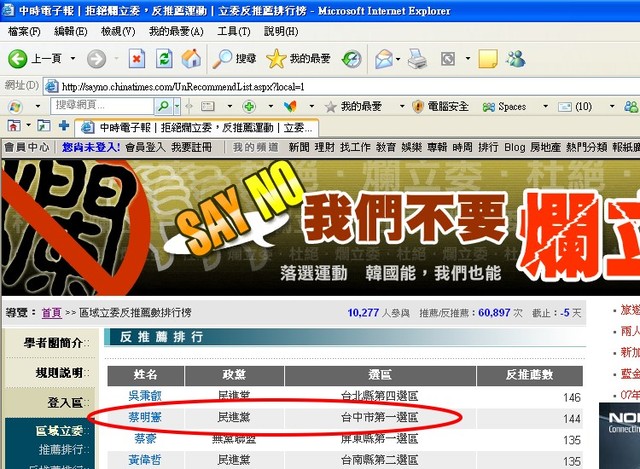Open 黃偉哲 name link
Screen dimensions: 640x469
coord(145,460)
